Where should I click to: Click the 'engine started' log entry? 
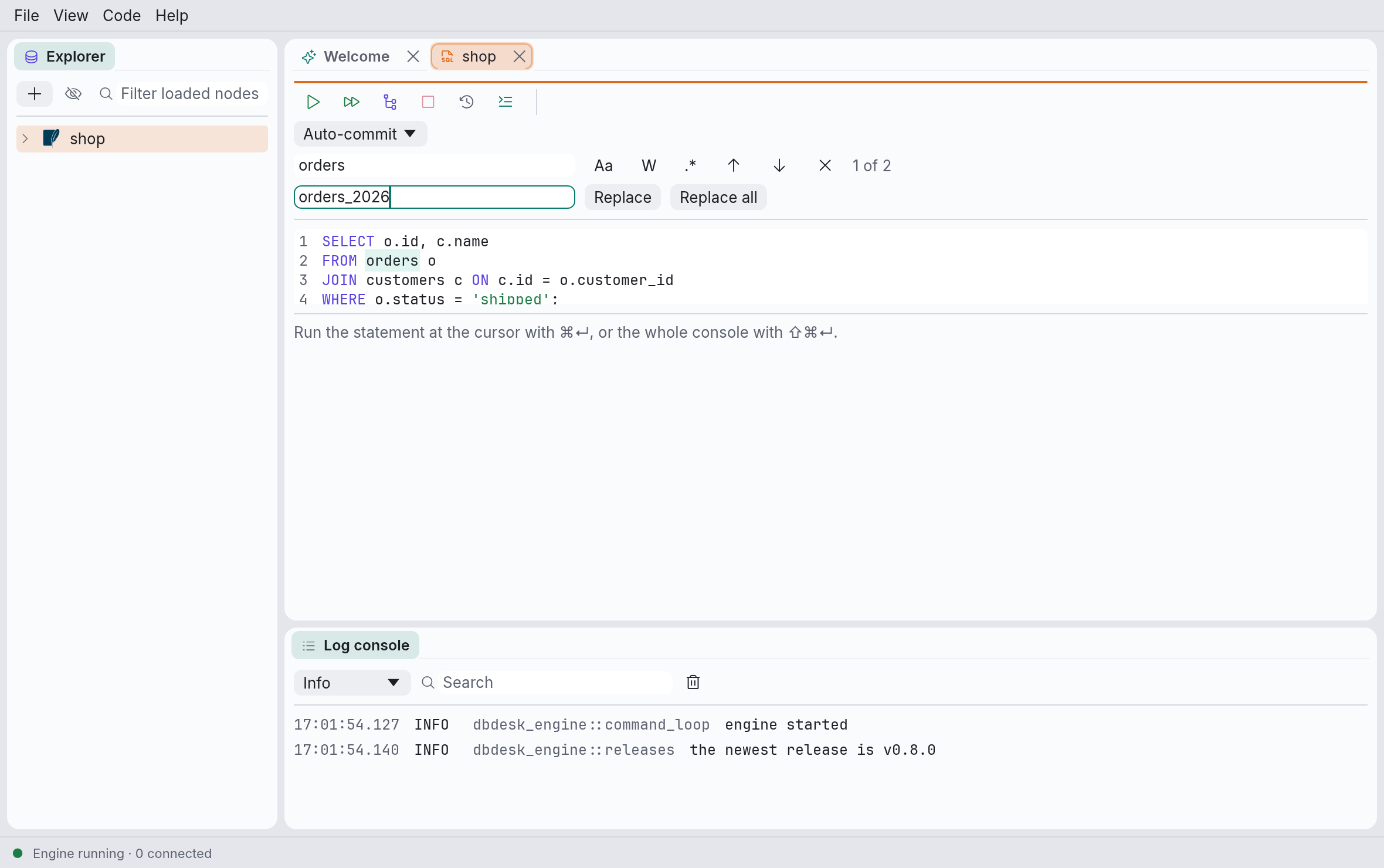[571, 725]
